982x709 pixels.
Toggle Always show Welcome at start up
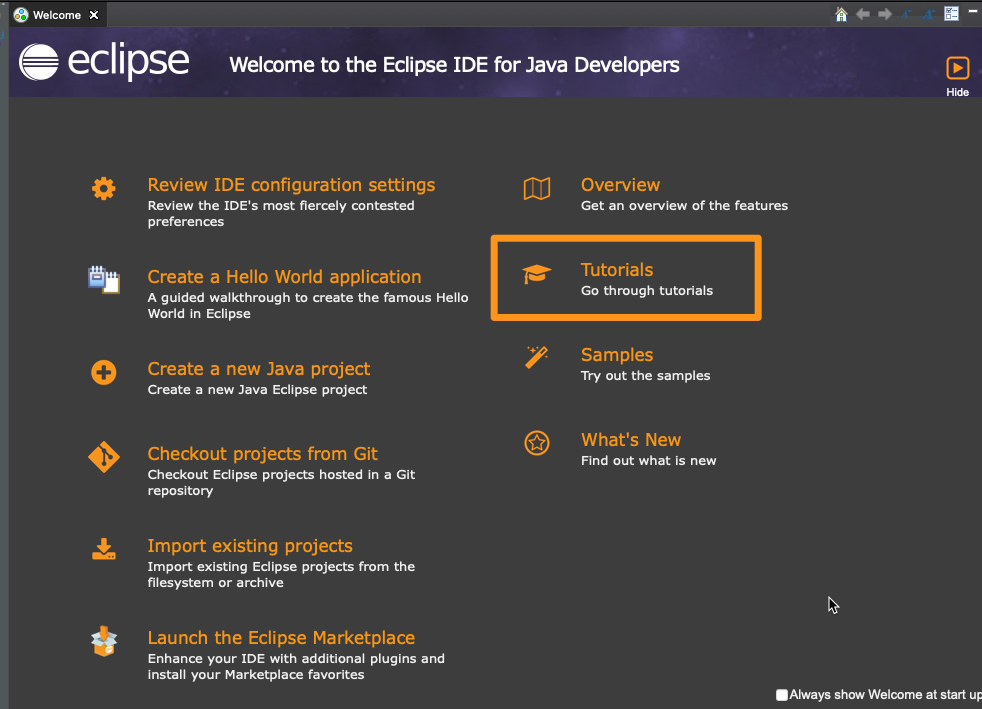pyautogui.click(x=782, y=695)
